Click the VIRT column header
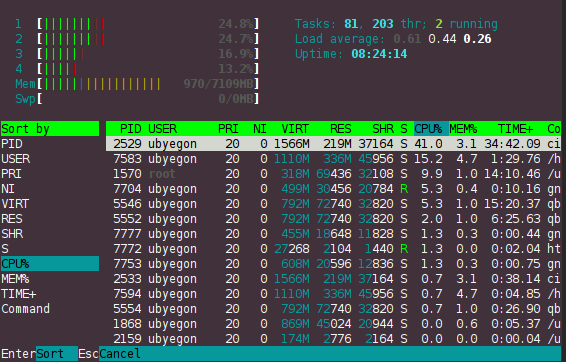Viewport: 566px width, 362px height. 295,129
